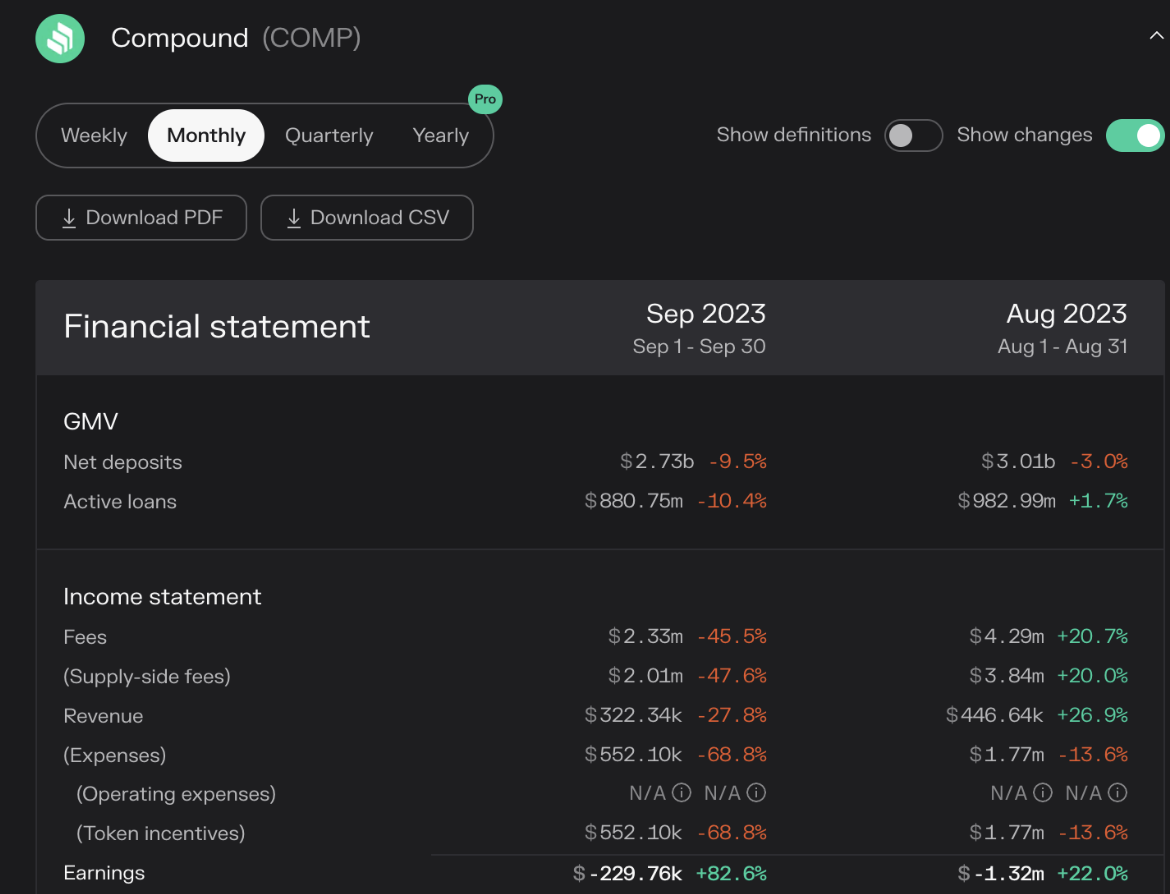Switch to the Quarterly view
The height and width of the screenshot is (894, 1170).
pyautogui.click(x=329, y=135)
